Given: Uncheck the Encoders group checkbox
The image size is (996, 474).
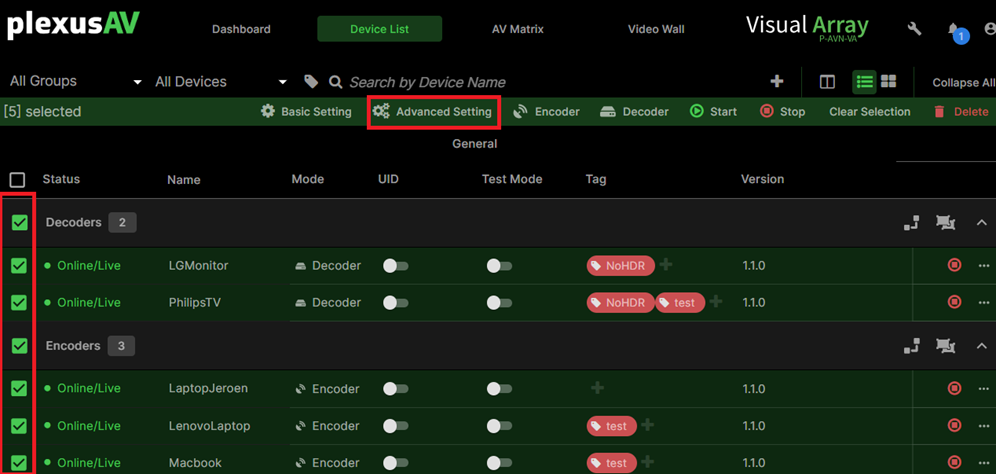Looking at the screenshot, I should pos(20,346).
